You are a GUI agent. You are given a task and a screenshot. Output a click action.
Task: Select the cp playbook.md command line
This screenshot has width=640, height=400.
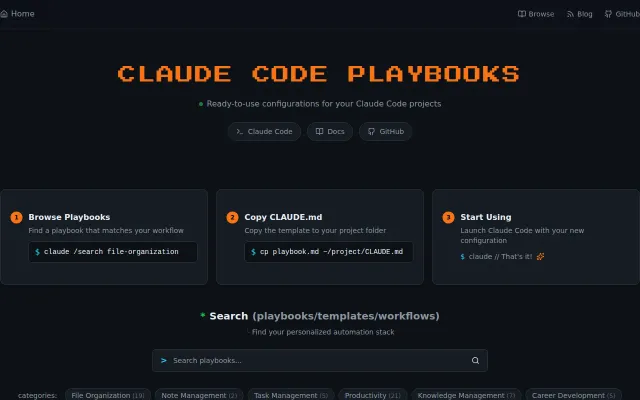(x=329, y=252)
